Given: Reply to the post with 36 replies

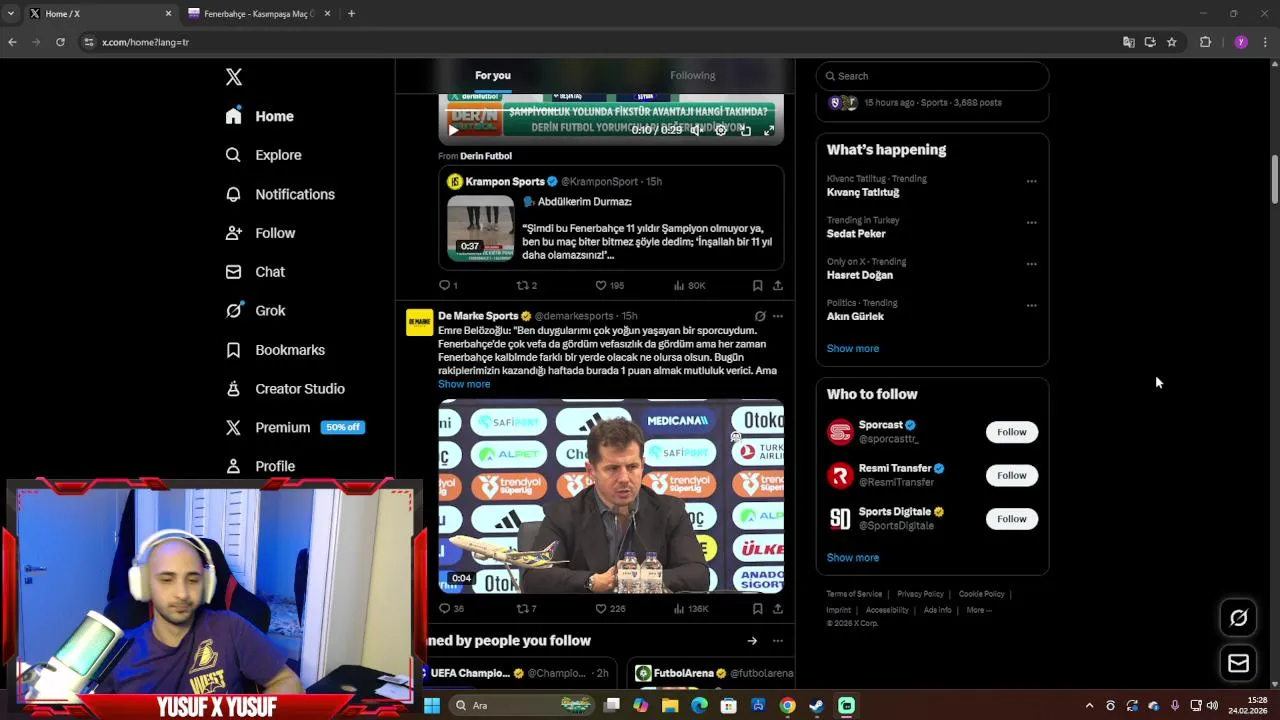Looking at the screenshot, I should coord(451,608).
